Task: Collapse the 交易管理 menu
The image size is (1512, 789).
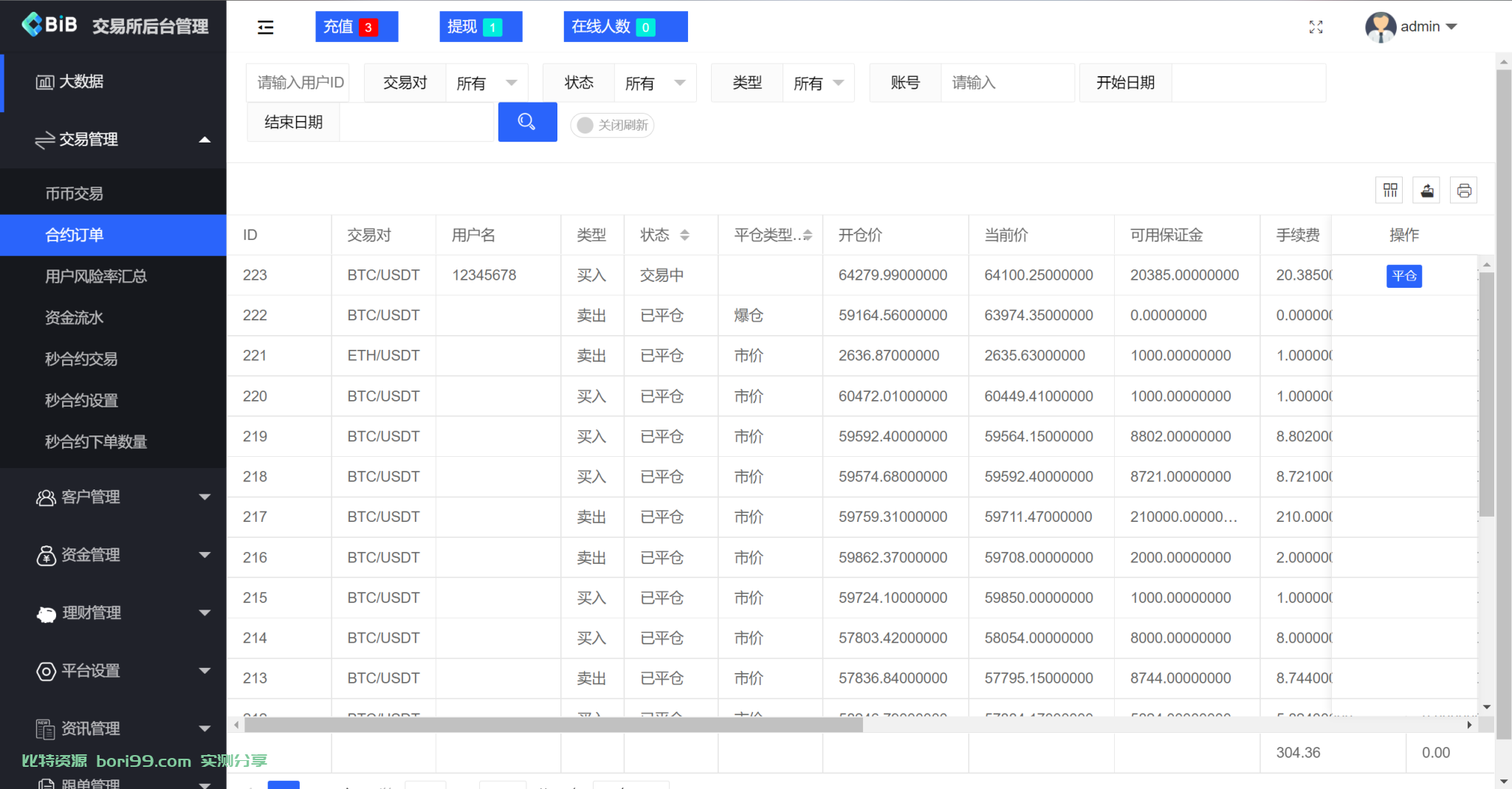Action: tap(113, 139)
